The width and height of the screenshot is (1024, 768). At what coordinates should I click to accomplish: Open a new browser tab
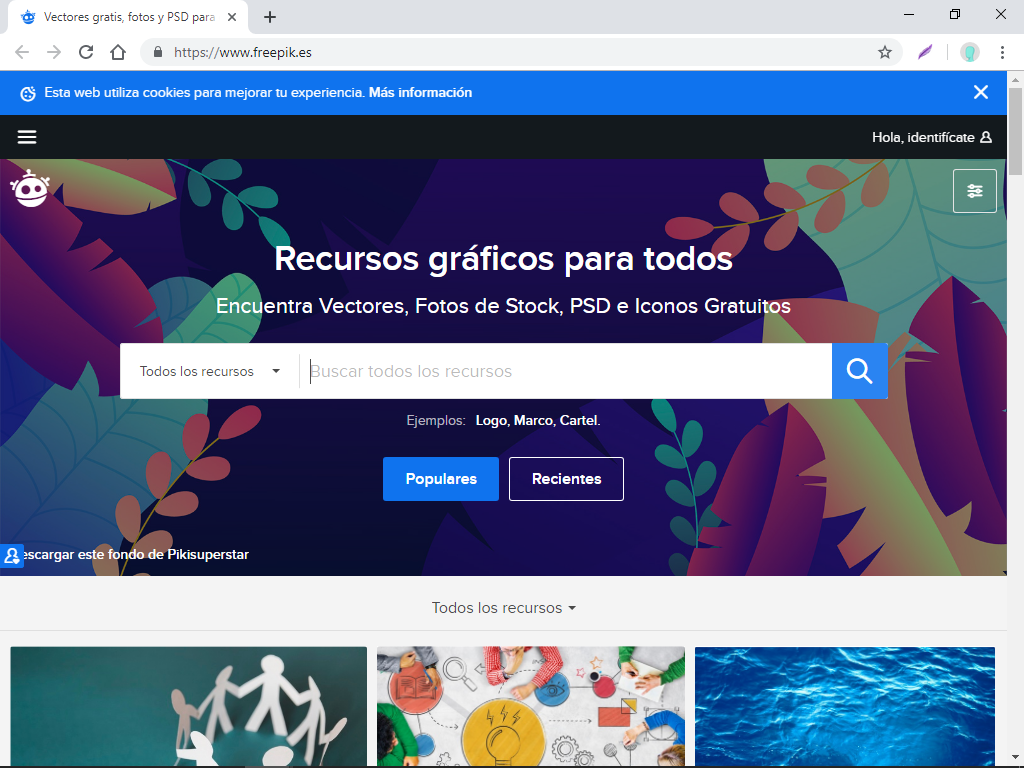point(270,17)
